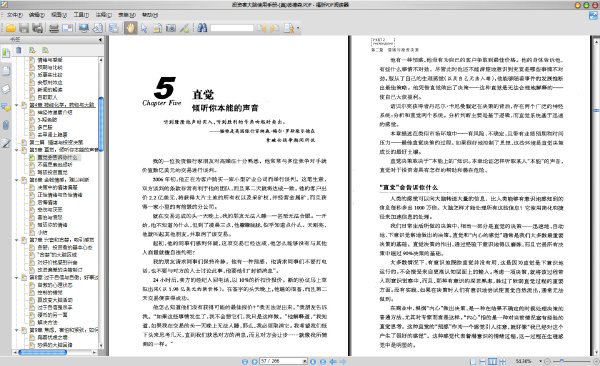Open the 工具(T) menu
600x366 pixels.
coord(81,15)
